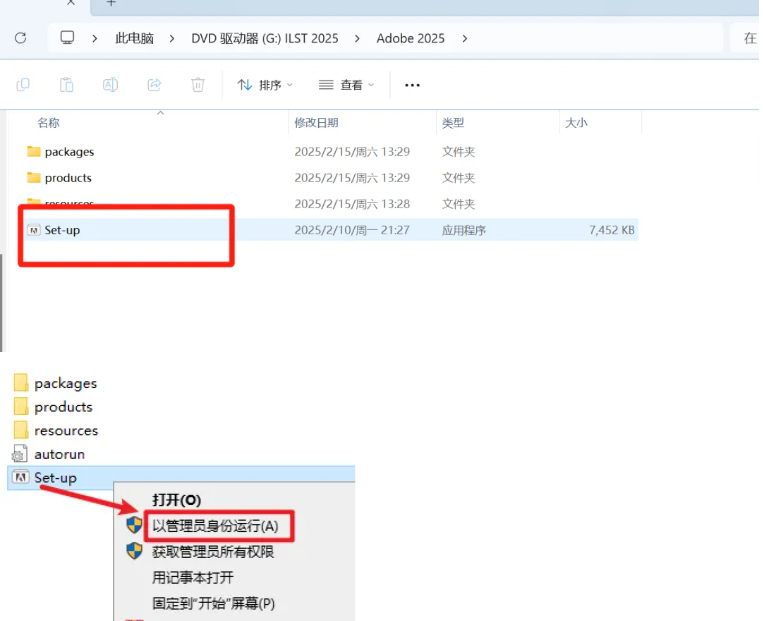Click the rename icon in toolbar
This screenshot has height=621, width=763.
coord(110,85)
